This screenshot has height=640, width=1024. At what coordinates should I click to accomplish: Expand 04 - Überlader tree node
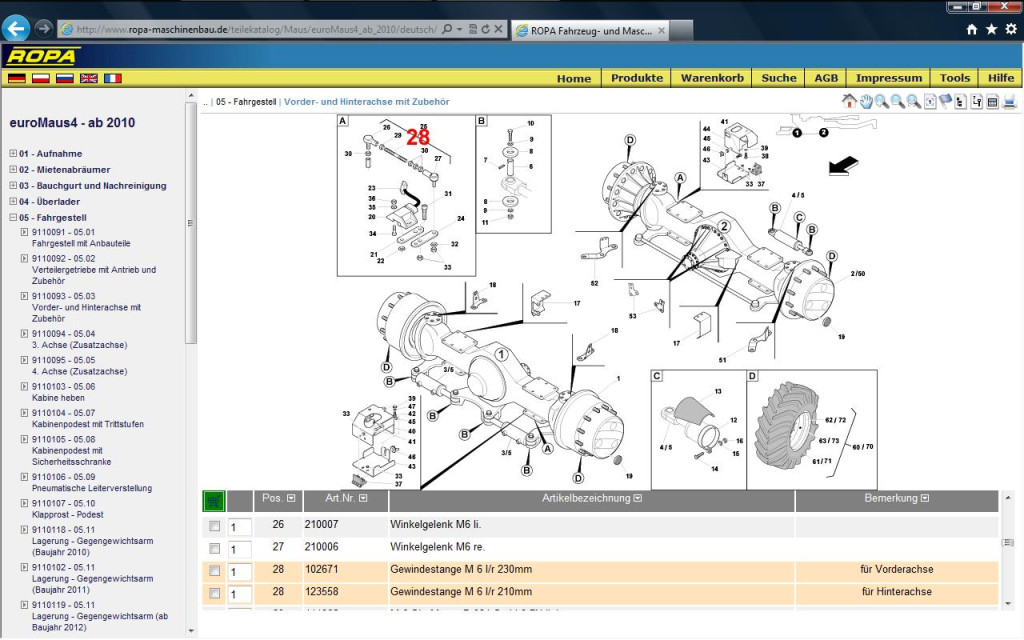13,201
